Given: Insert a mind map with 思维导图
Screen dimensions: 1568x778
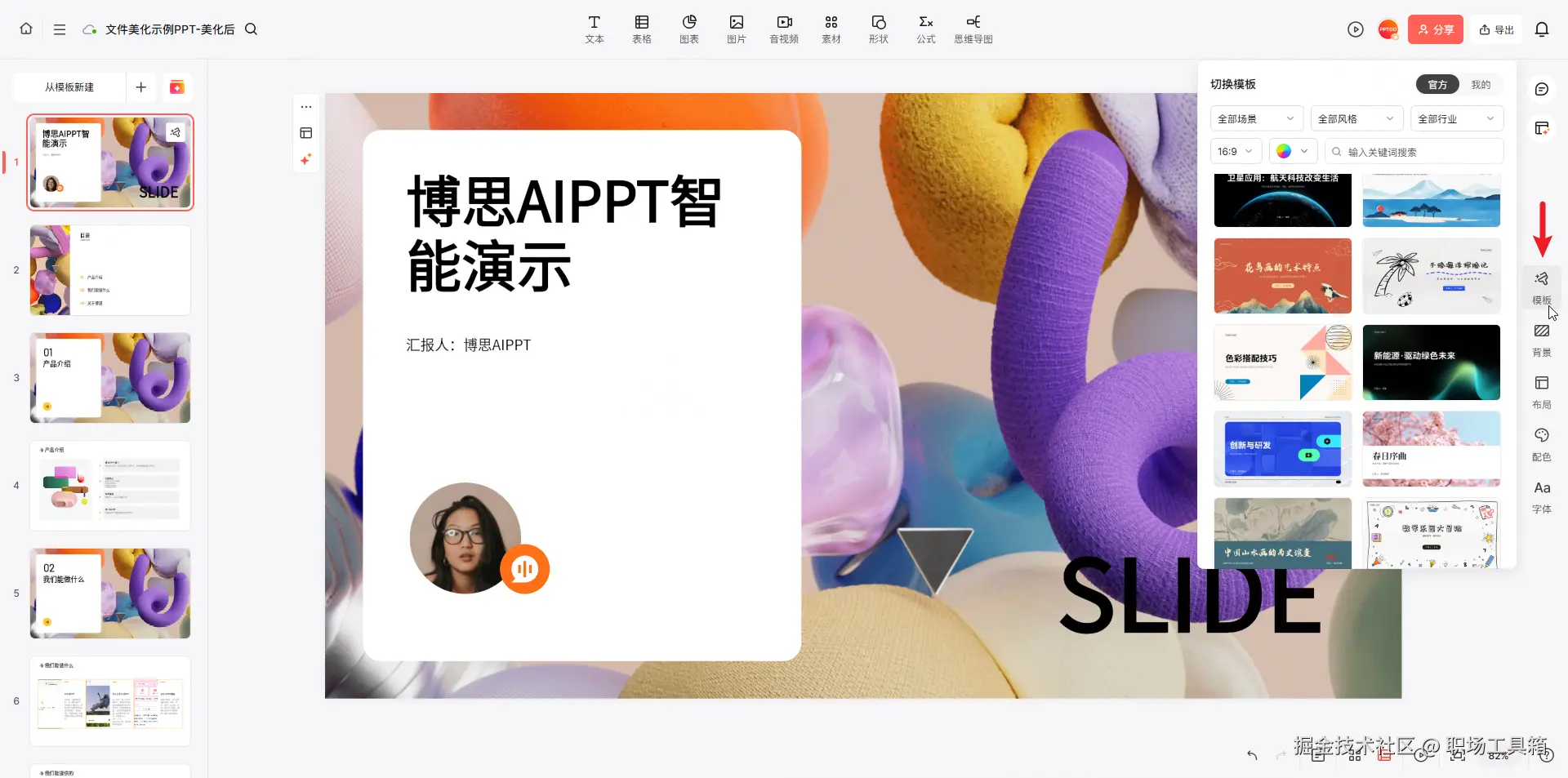Looking at the screenshot, I should tap(973, 29).
